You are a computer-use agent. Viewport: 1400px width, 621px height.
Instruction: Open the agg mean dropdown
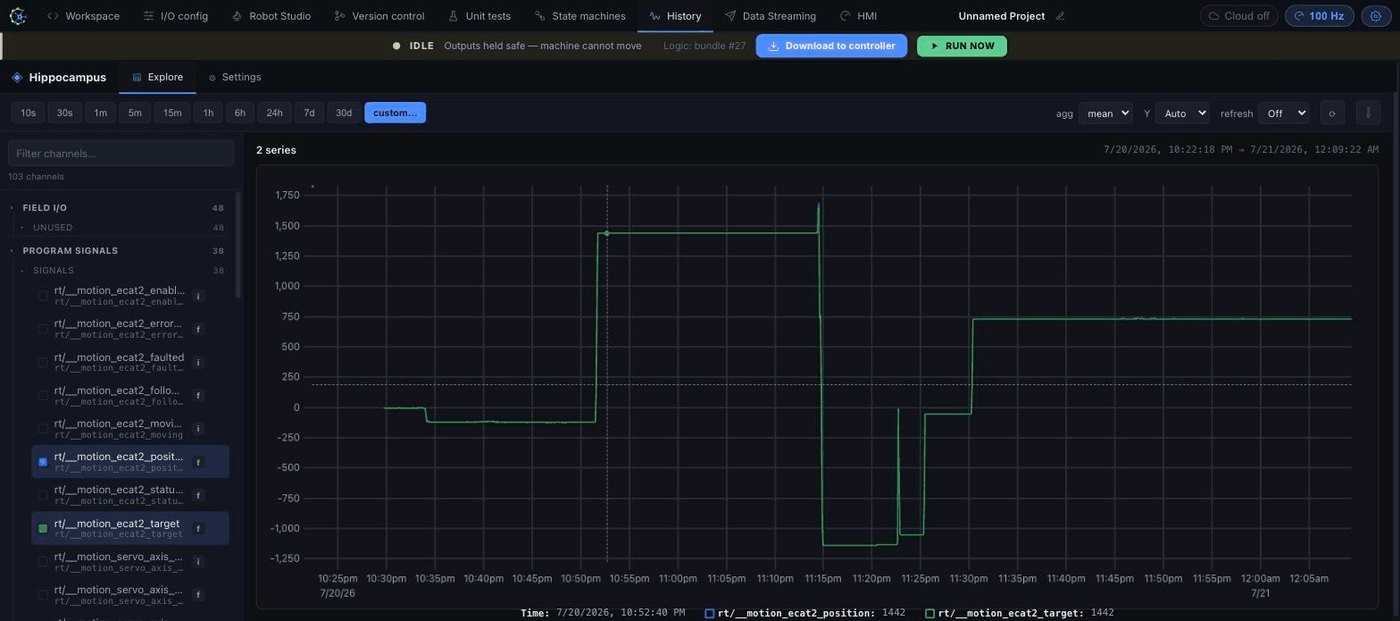[x=1106, y=113]
